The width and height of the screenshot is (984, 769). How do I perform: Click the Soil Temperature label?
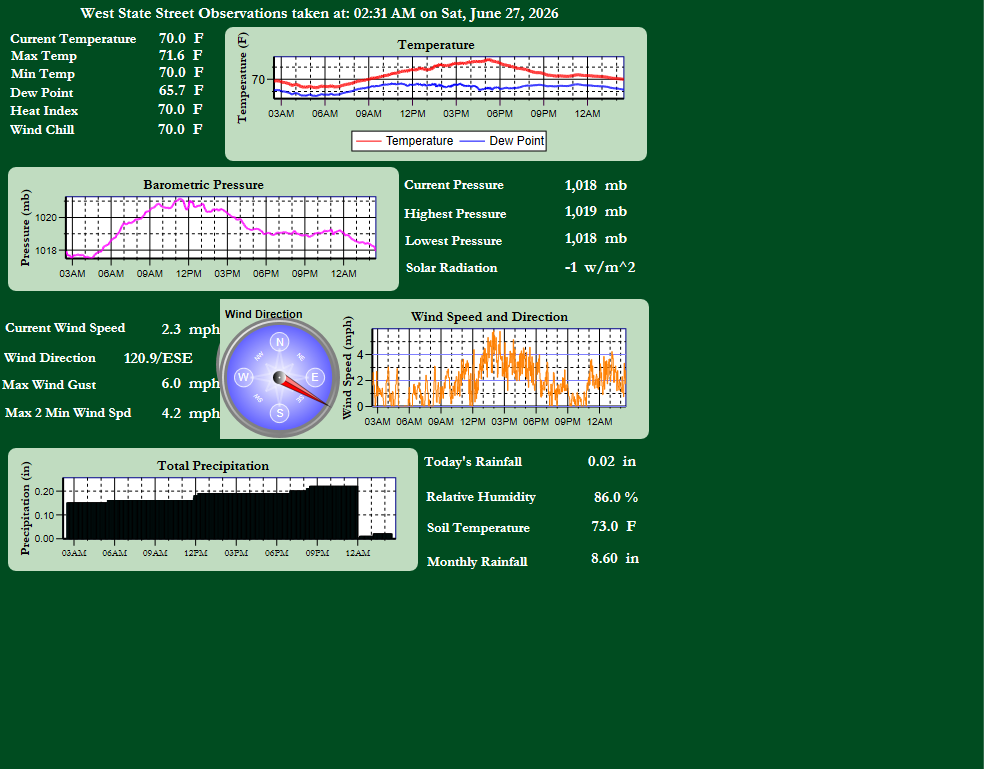[478, 527]
